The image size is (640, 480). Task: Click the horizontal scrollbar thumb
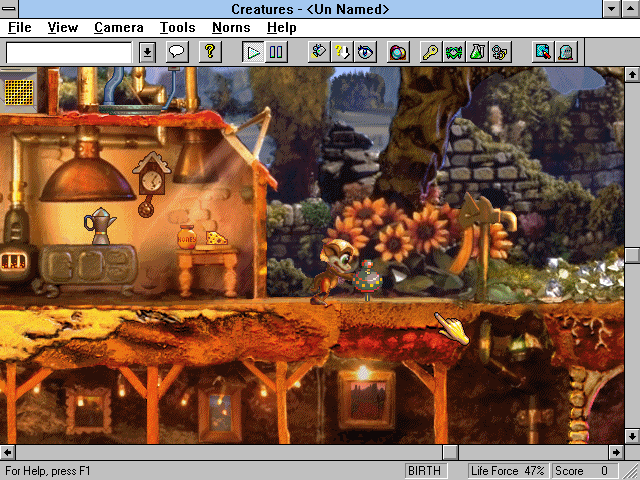(x=450, y=453)
